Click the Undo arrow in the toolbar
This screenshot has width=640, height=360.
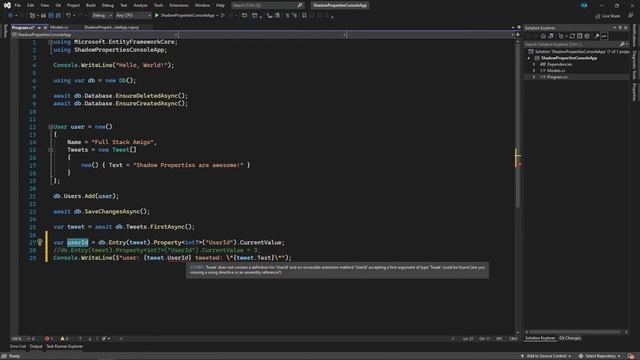[68, 16]
